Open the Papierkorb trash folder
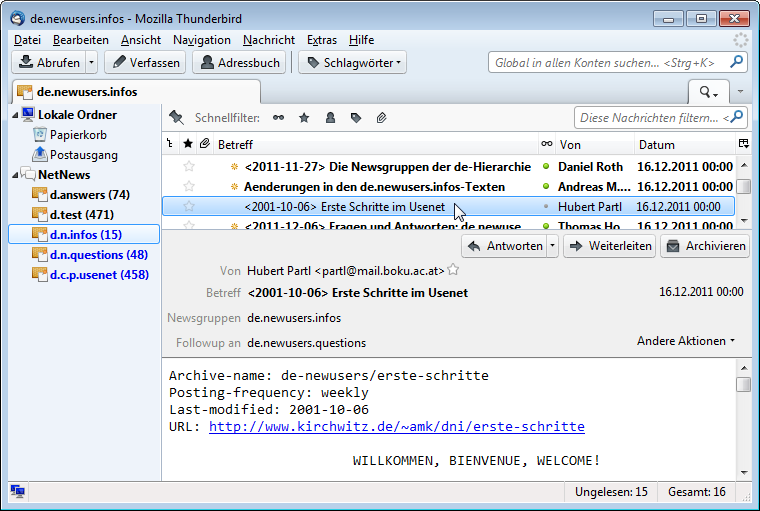Image resolution: width=760 pixels, height=511 pixels. point(78,135)
